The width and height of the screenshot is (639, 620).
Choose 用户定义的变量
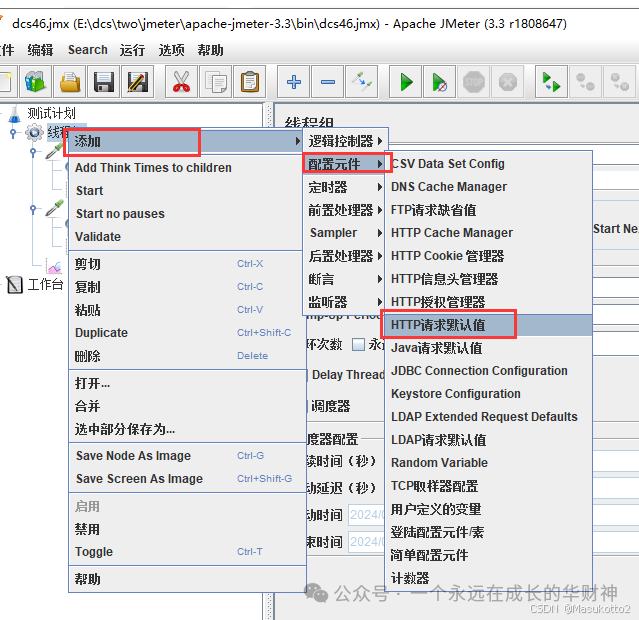tap(488, 509)
